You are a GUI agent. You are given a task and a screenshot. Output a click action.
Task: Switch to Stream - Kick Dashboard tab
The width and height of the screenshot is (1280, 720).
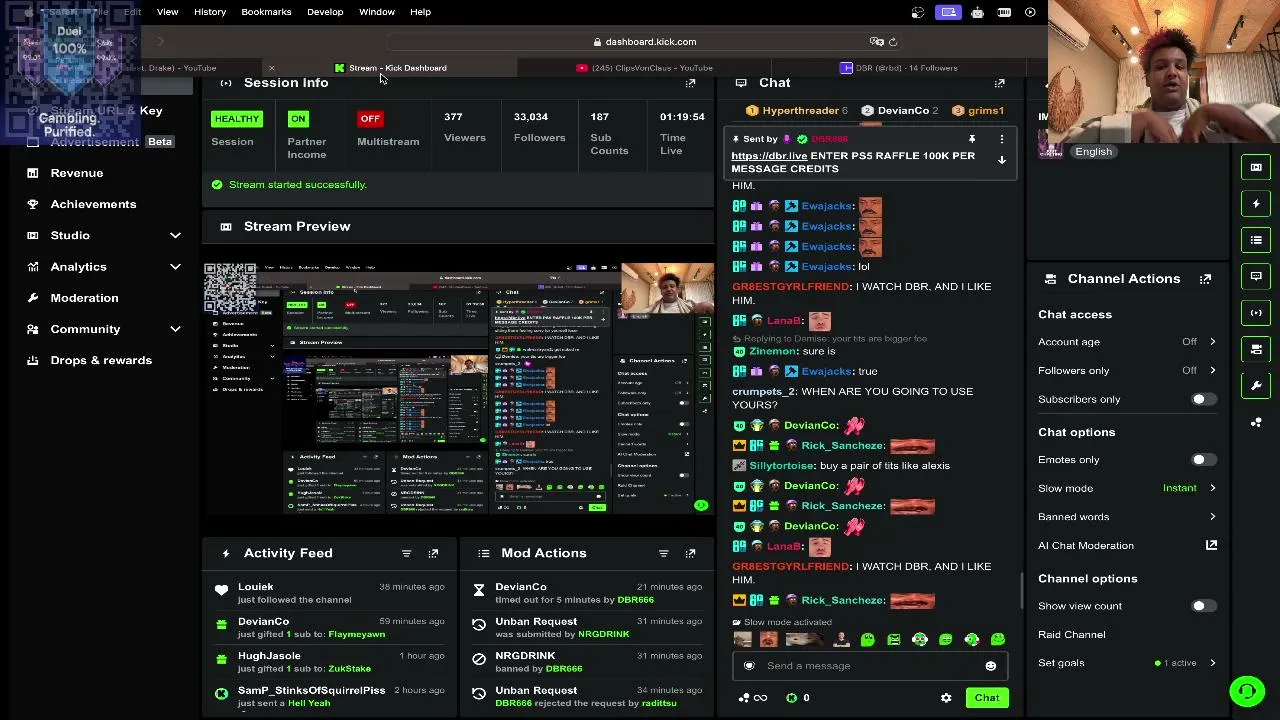pyautogui.click(x=391, y=68)
